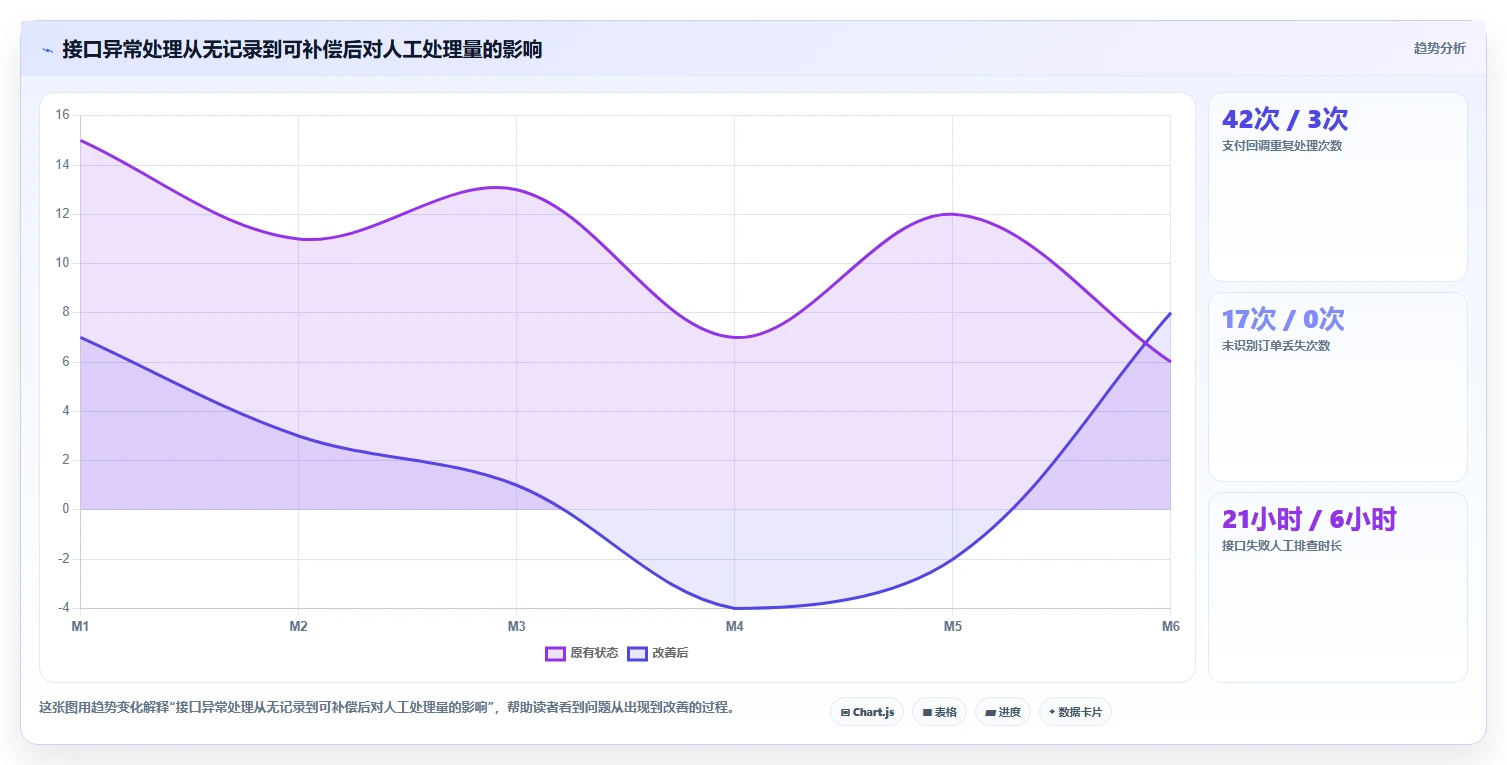Click the M6 x-axis label
The image size is (1507, 765).
tap(1170, 627)
